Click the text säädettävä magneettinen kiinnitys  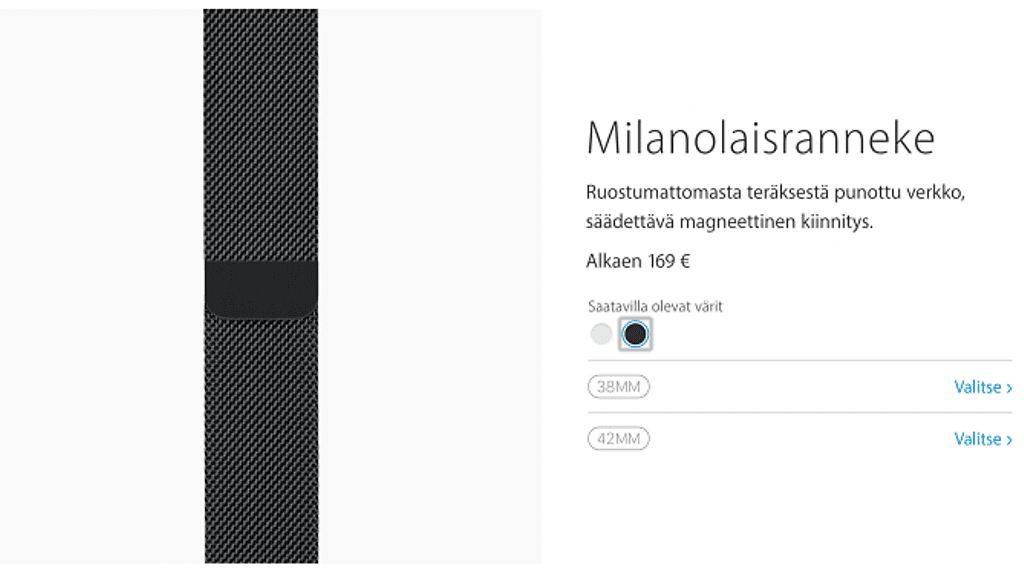[730, 222]
